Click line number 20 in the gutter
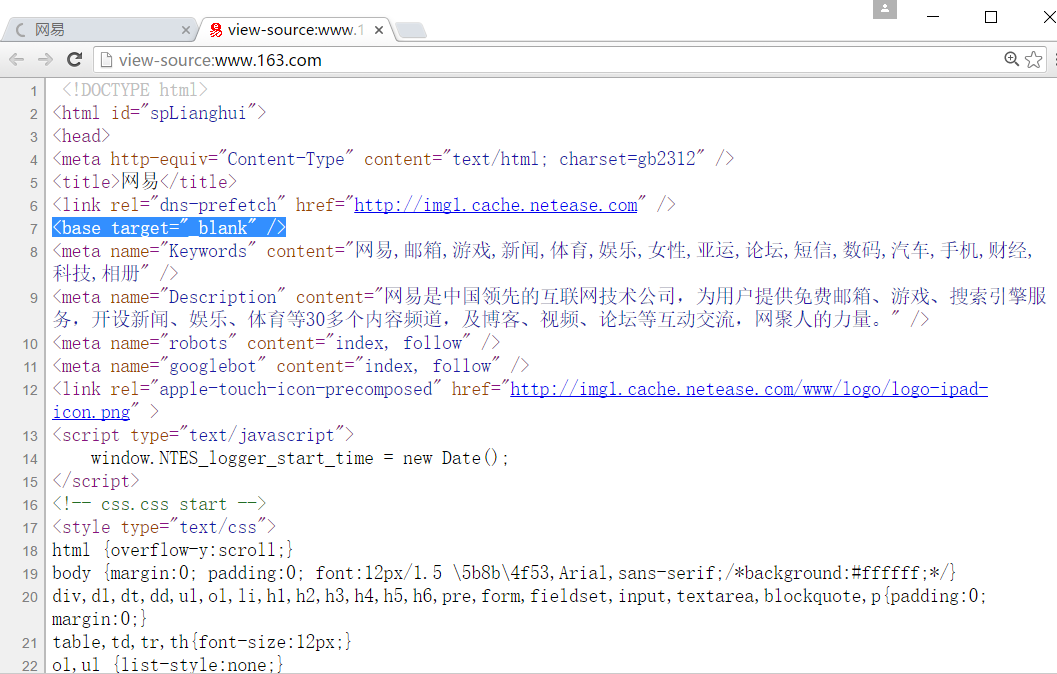 tap(30, 597)
